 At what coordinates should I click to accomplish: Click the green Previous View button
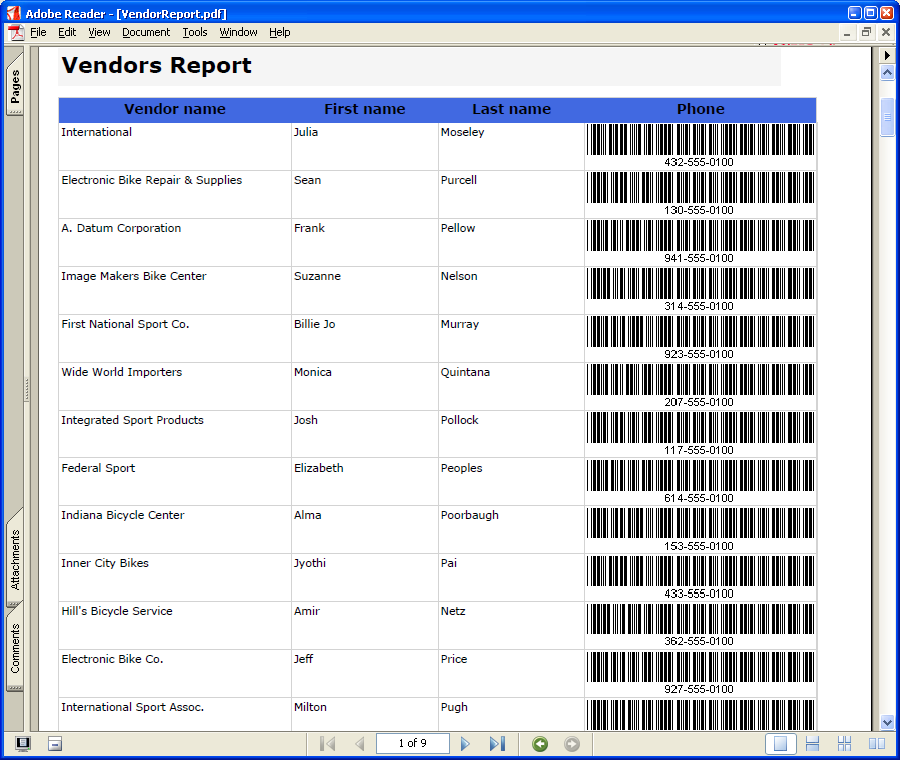coord(540,744)
